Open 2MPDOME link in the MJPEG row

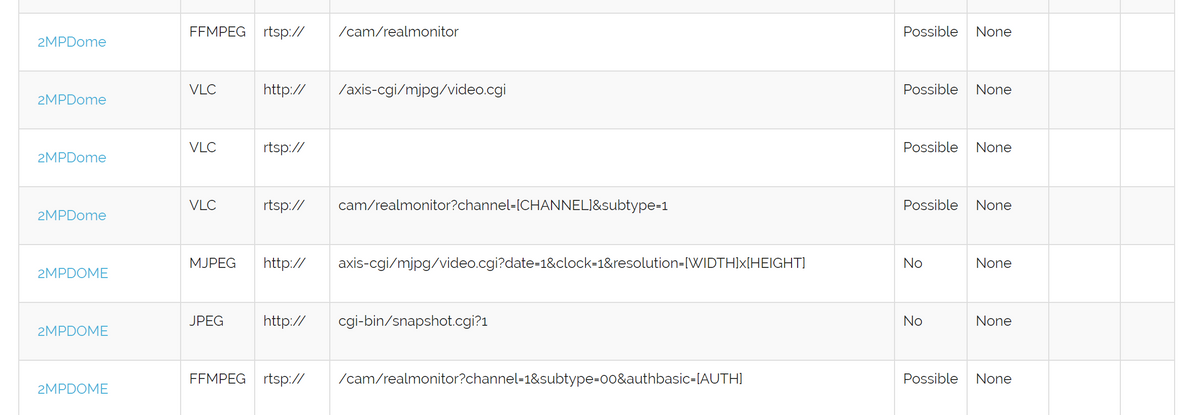tap(72, 273)
